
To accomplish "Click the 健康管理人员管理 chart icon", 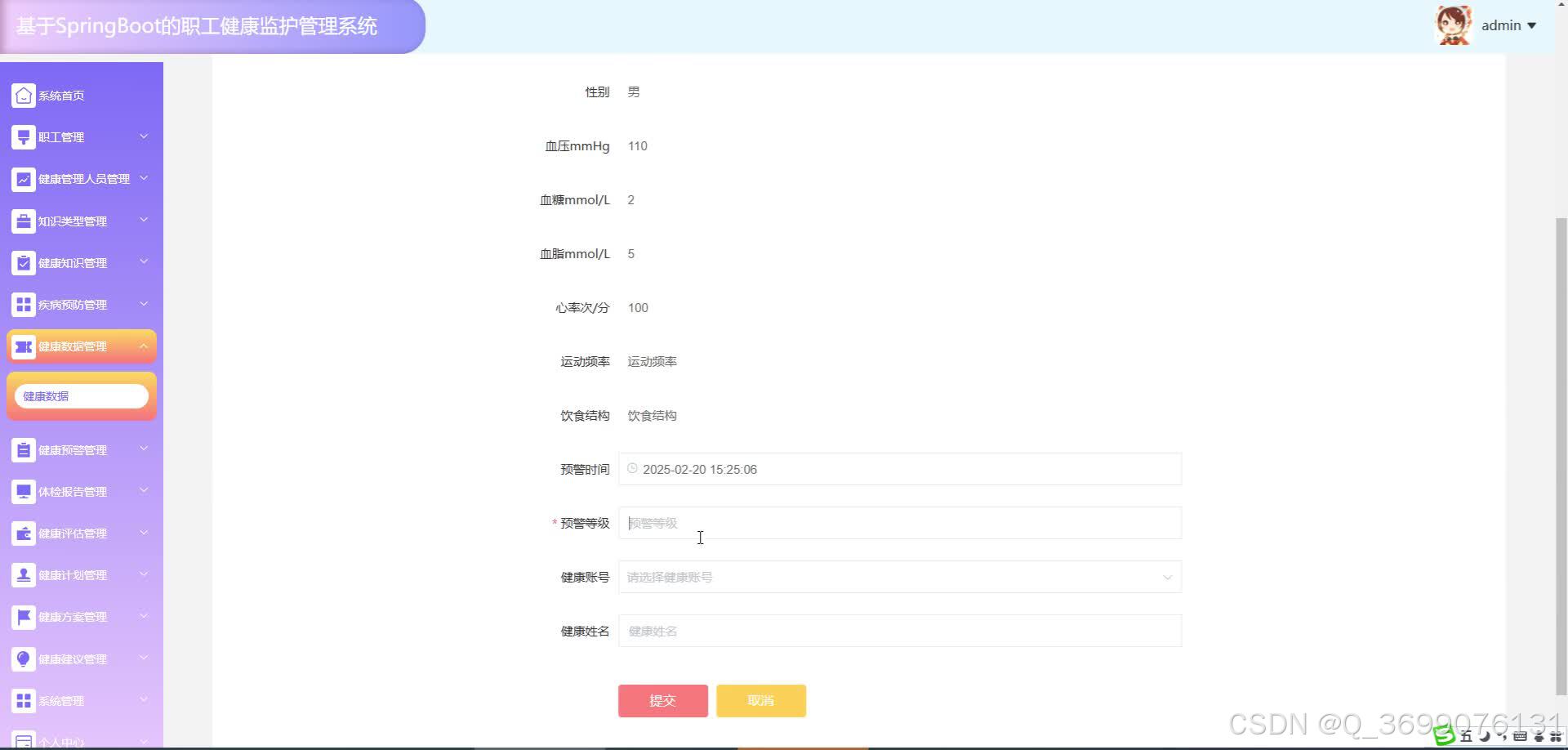I will (23, 179).
